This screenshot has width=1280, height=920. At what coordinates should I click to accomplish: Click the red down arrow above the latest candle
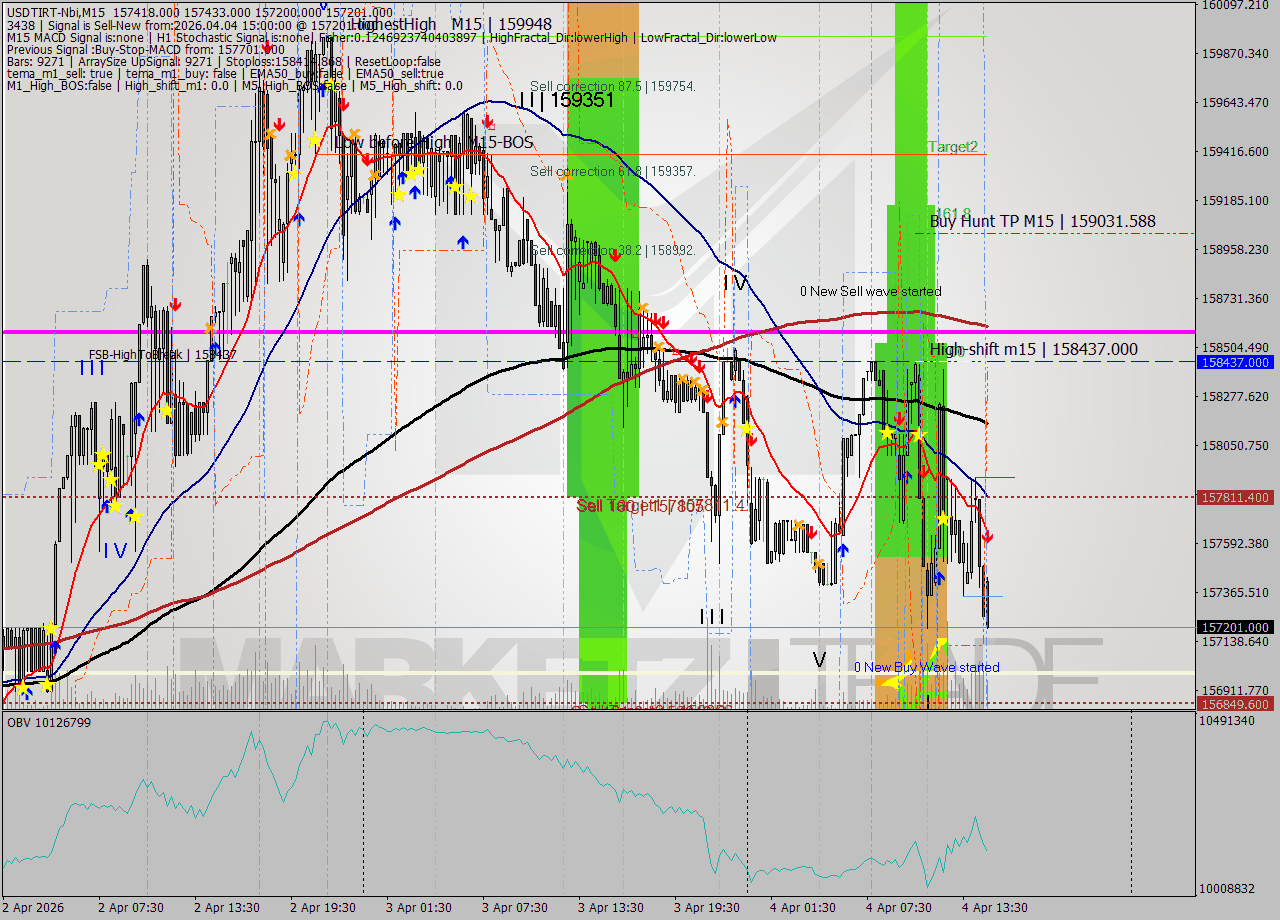(985, 537)
